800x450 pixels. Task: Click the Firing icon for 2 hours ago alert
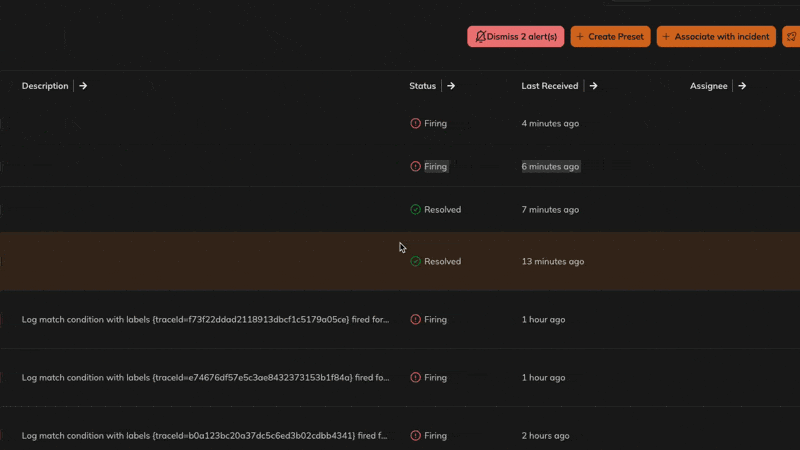tap(415, 436)
